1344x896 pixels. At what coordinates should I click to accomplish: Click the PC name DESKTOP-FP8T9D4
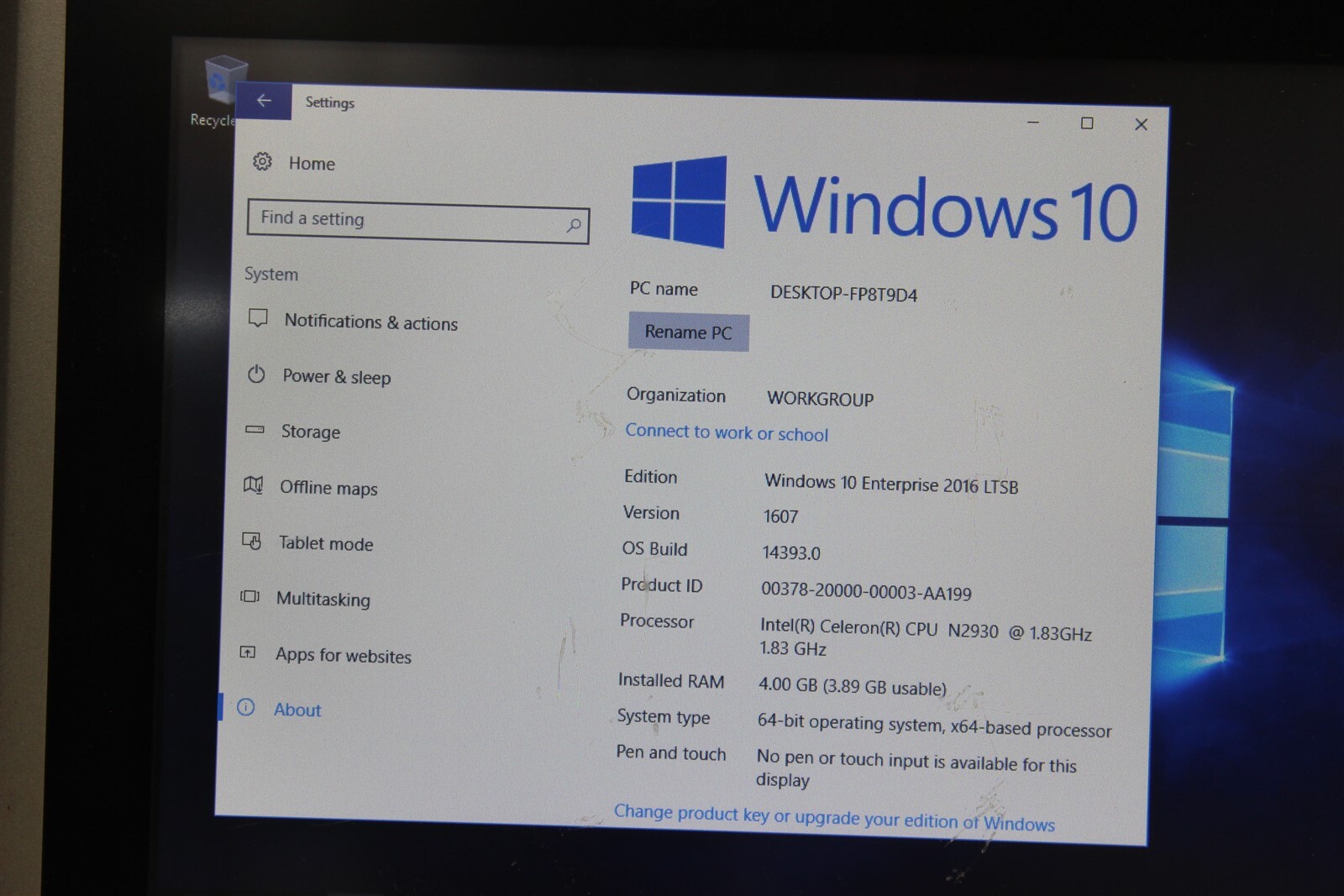pos(843,293)
